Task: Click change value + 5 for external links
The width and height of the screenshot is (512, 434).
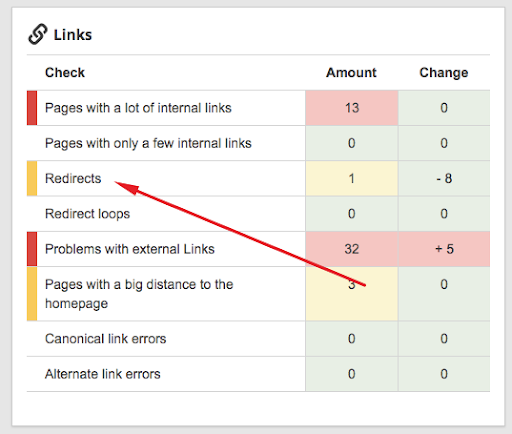Action: (x=444, y=249)
